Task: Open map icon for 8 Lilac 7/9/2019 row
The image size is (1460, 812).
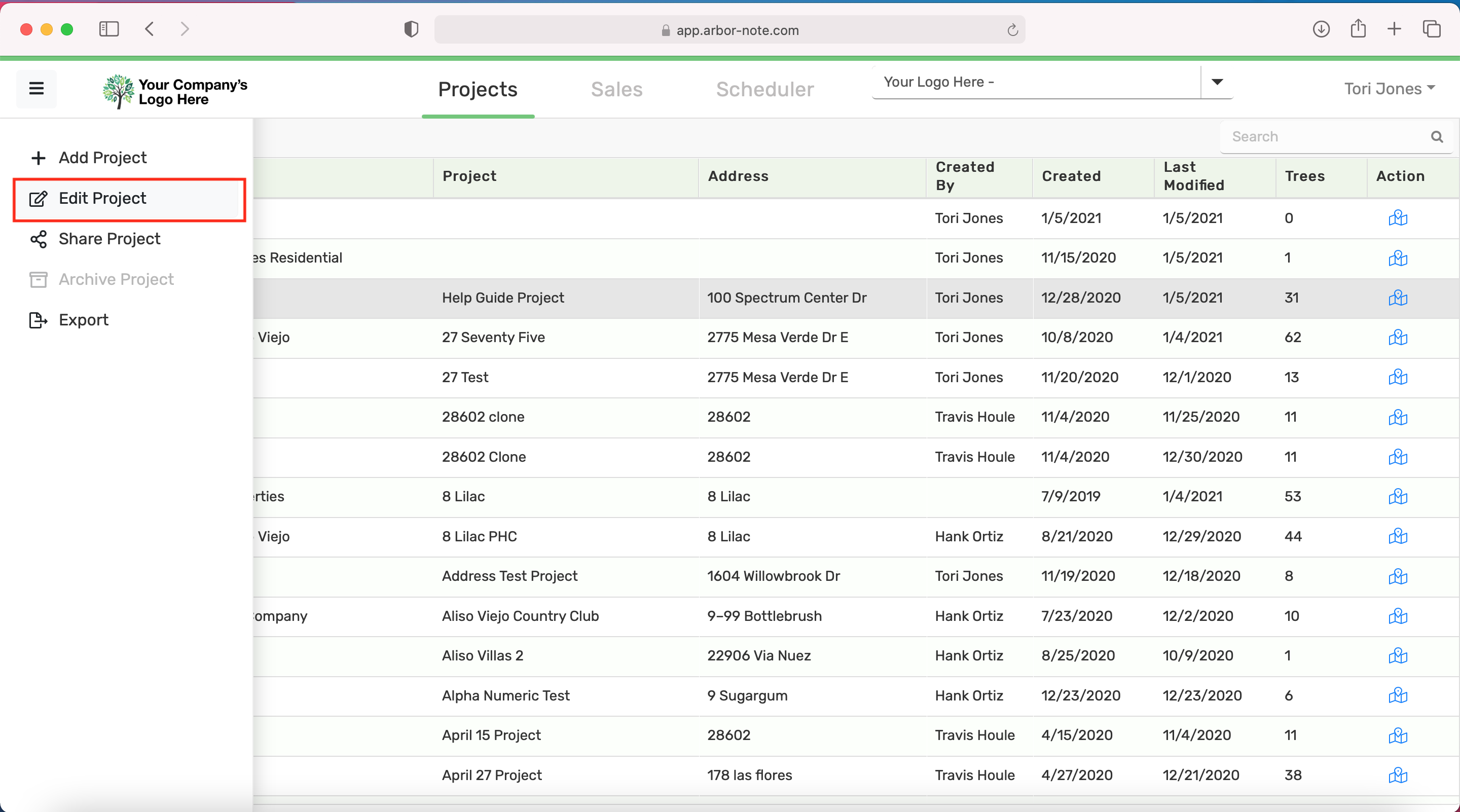Action: point(1398,496)
